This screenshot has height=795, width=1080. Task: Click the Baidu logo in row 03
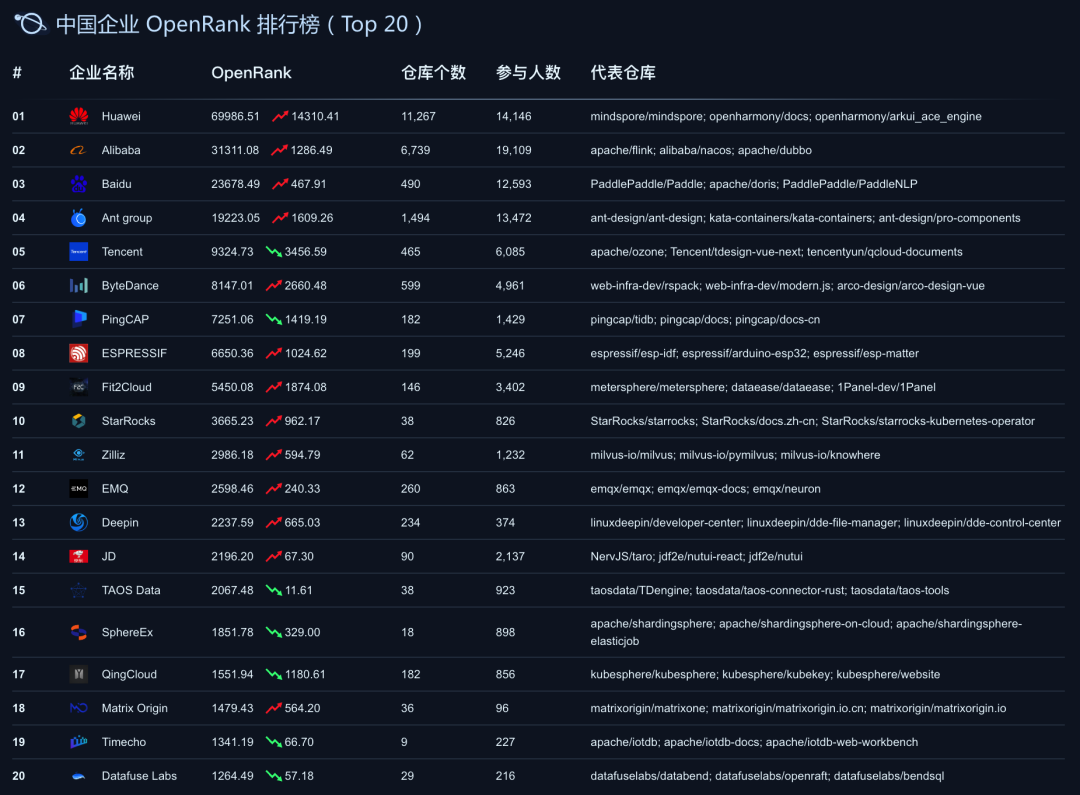click(x=78, y=184)
